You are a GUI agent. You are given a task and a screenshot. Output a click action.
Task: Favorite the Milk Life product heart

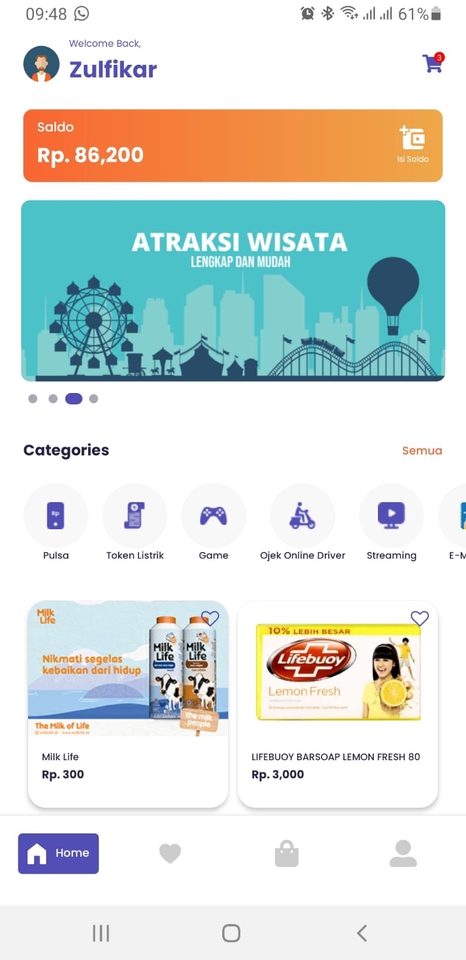click(210, 618)
